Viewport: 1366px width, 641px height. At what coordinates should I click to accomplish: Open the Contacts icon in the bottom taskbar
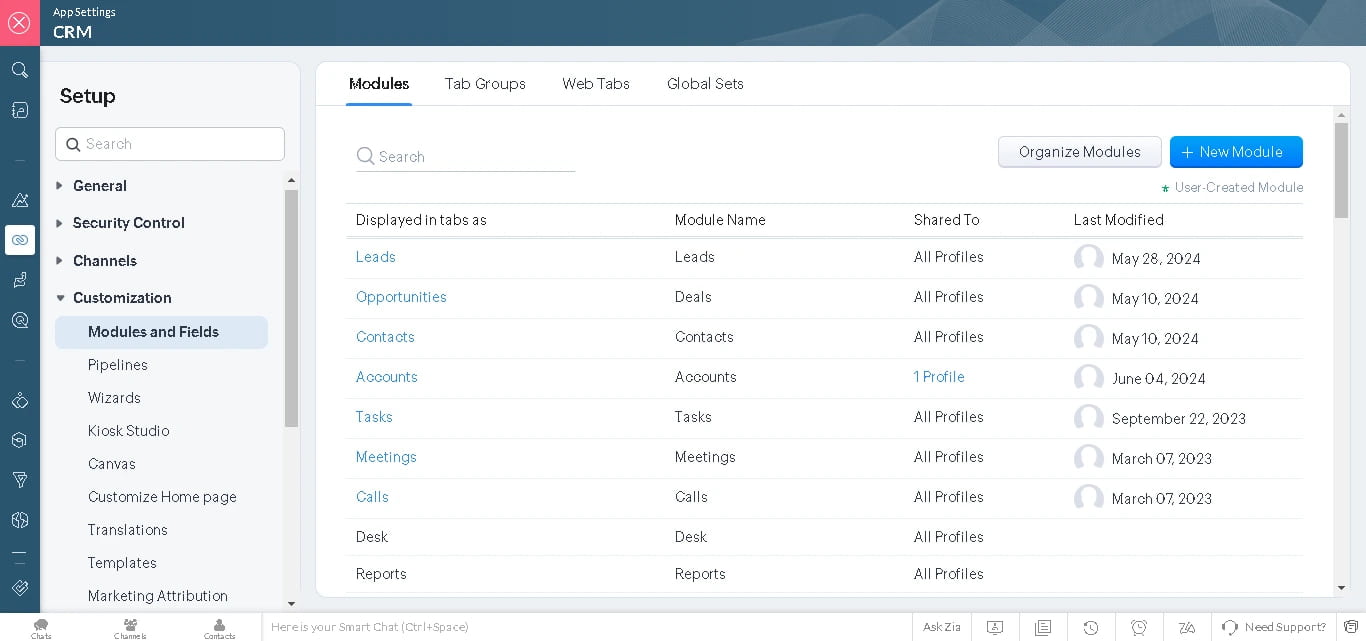tap(219, 627)
